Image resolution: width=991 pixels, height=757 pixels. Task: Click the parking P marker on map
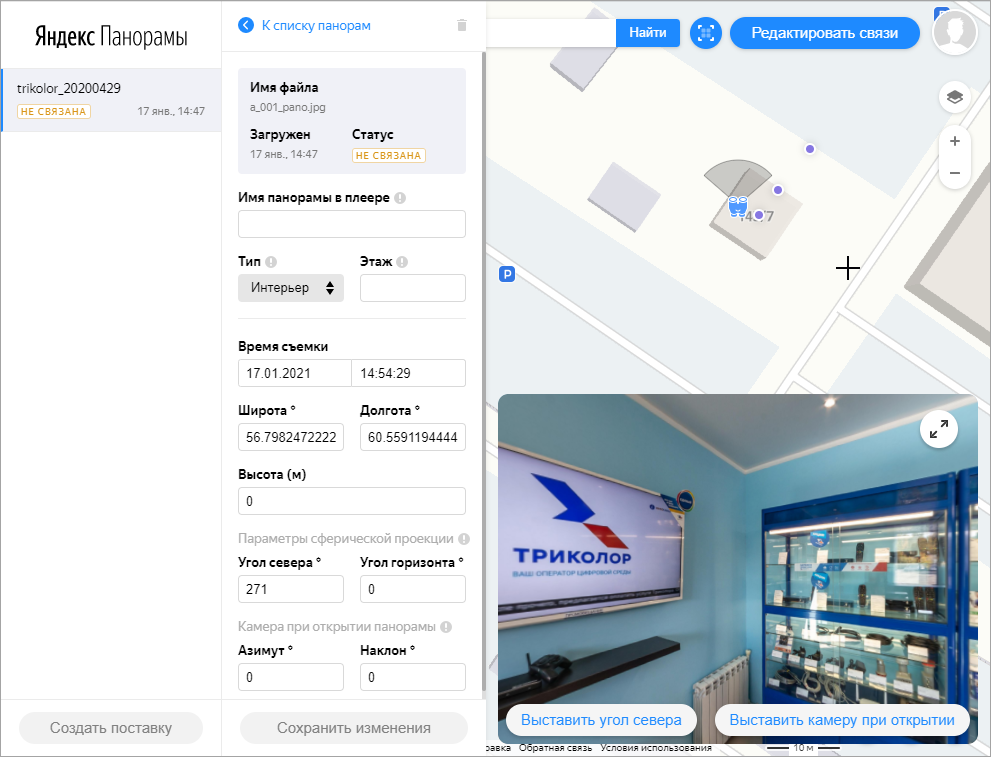(507, 274)
